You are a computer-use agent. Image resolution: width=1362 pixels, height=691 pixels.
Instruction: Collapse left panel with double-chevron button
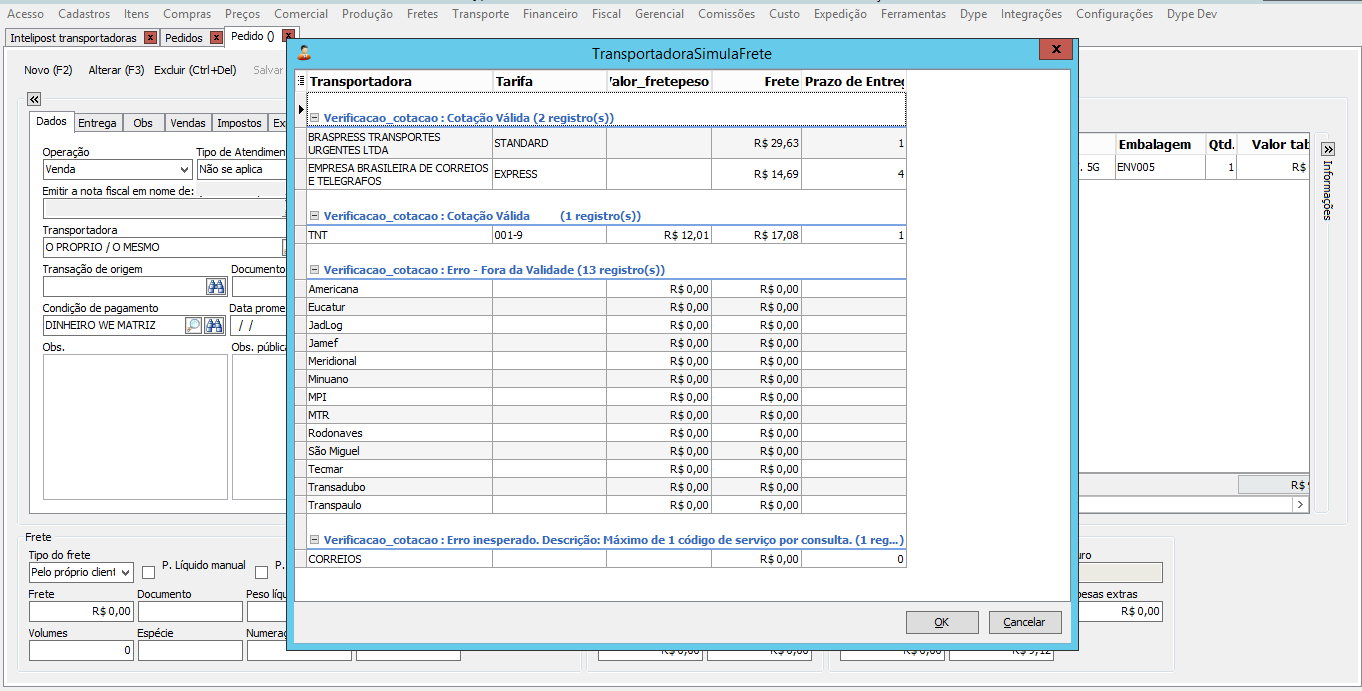[34, 99]
